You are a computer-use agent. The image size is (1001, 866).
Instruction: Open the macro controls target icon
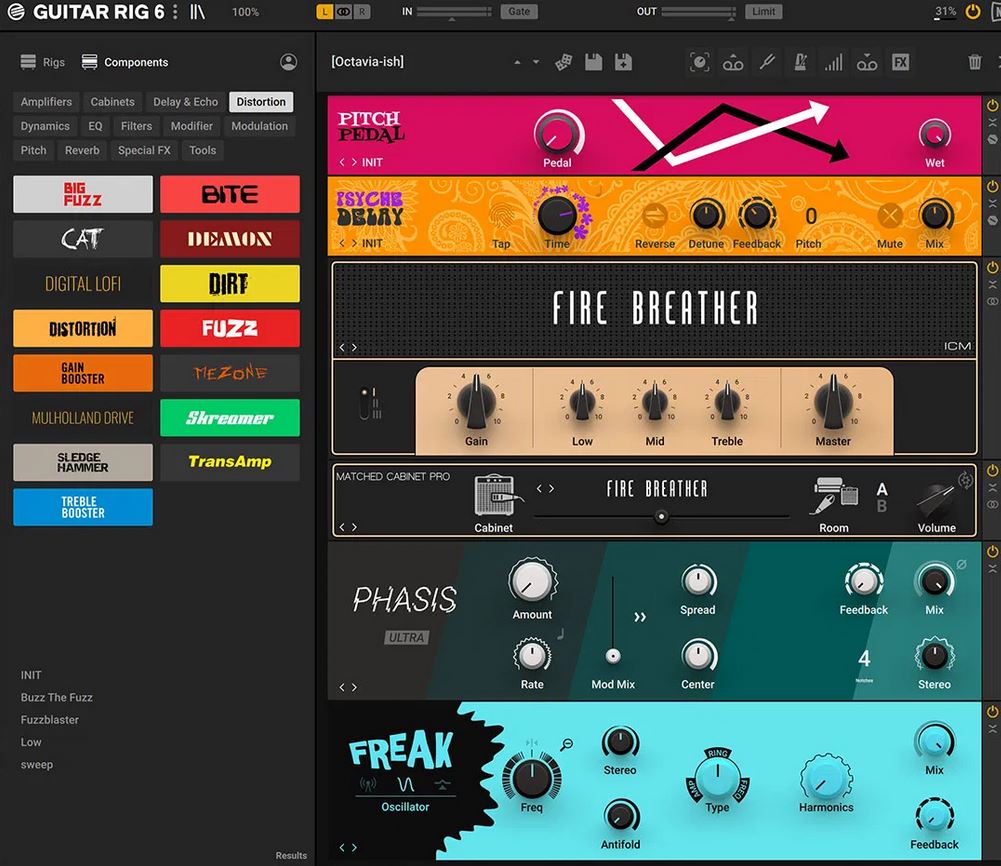(700, 62)
